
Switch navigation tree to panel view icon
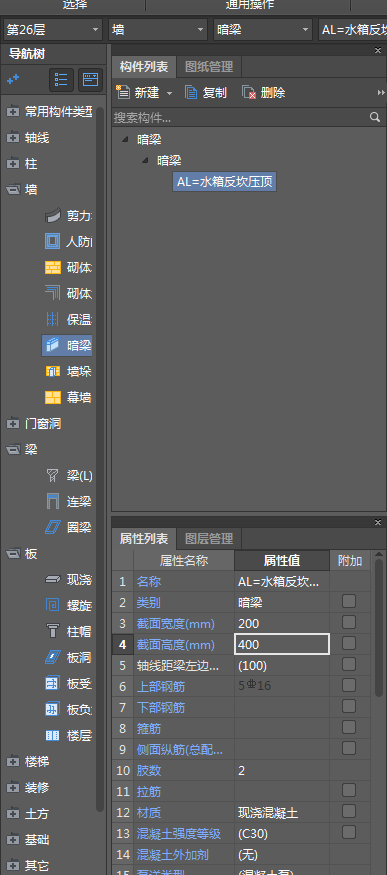click(x=90, y=80)
